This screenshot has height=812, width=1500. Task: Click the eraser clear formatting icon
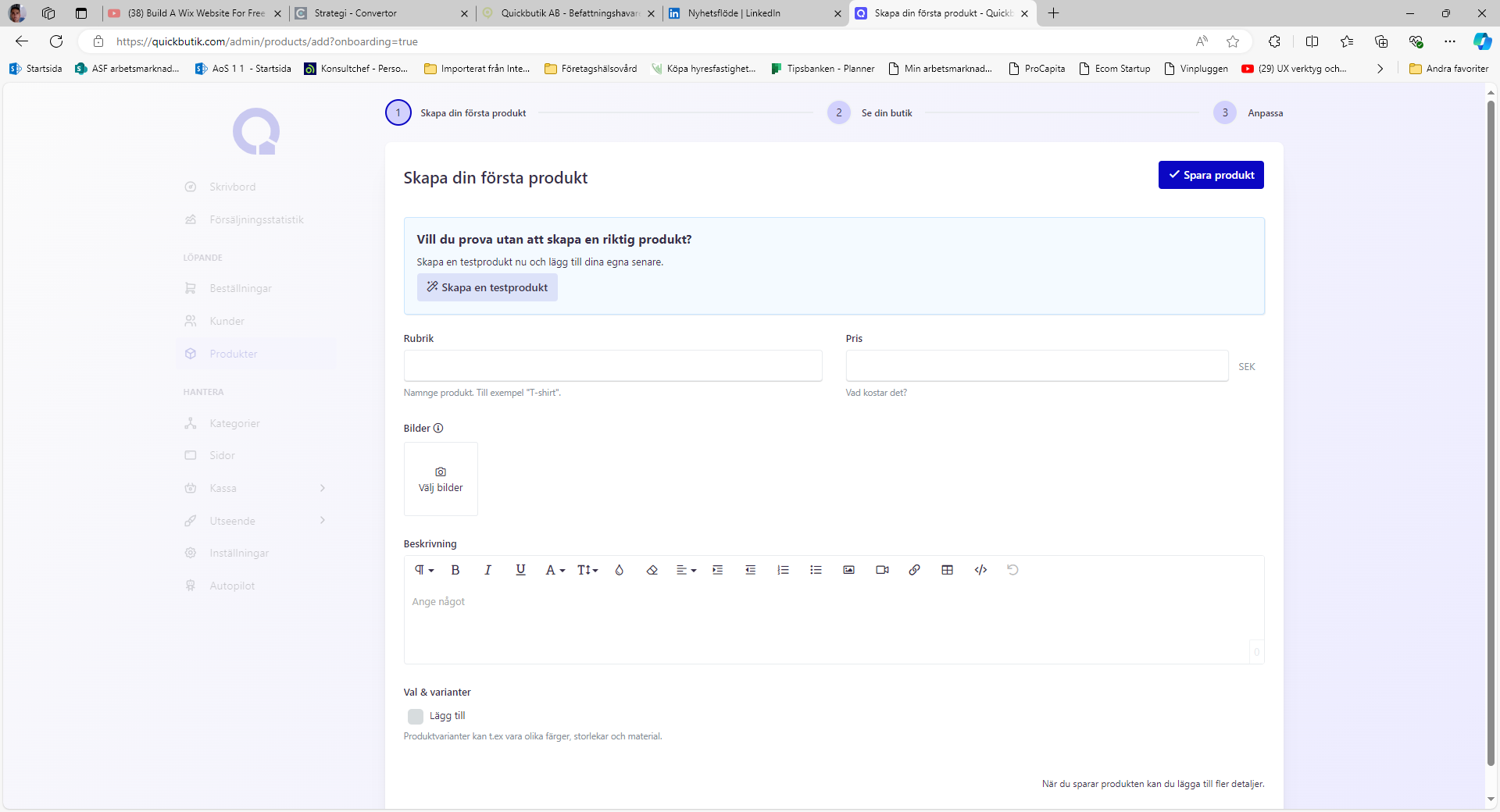(652, 570)
